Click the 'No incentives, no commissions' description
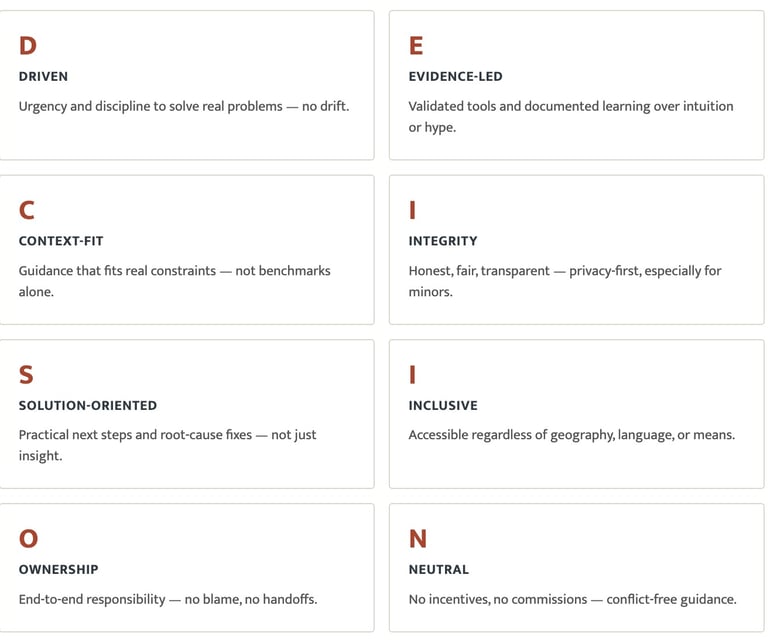 (572, 599)
